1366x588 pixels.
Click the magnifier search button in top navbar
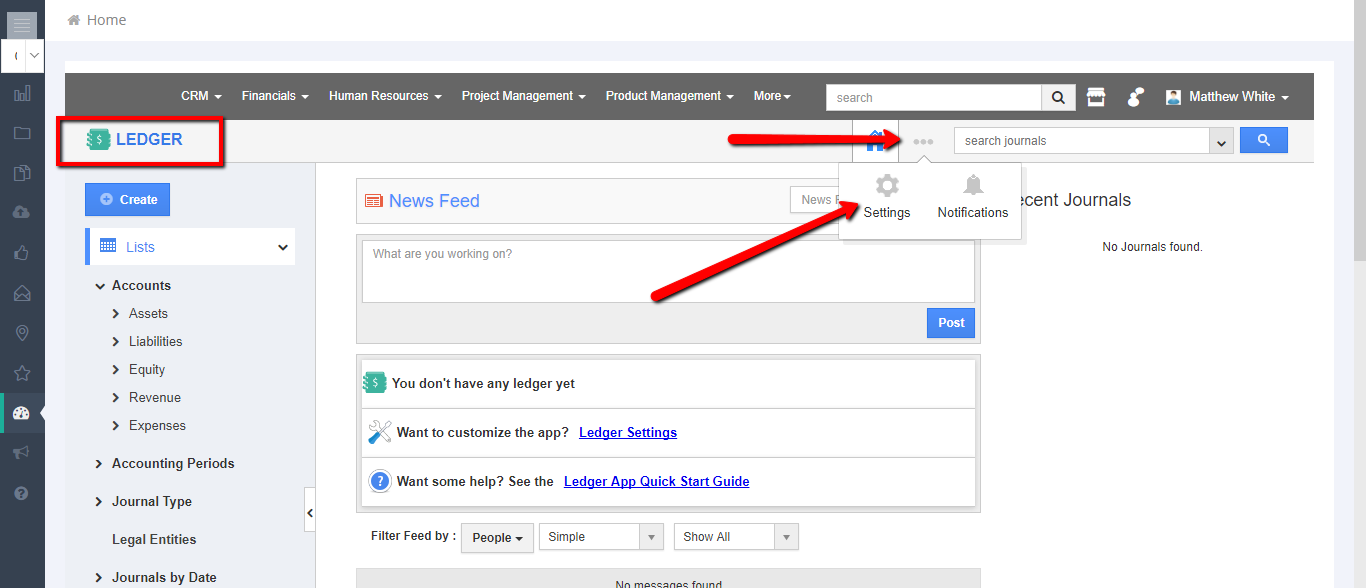click(x=1058, y=97)
